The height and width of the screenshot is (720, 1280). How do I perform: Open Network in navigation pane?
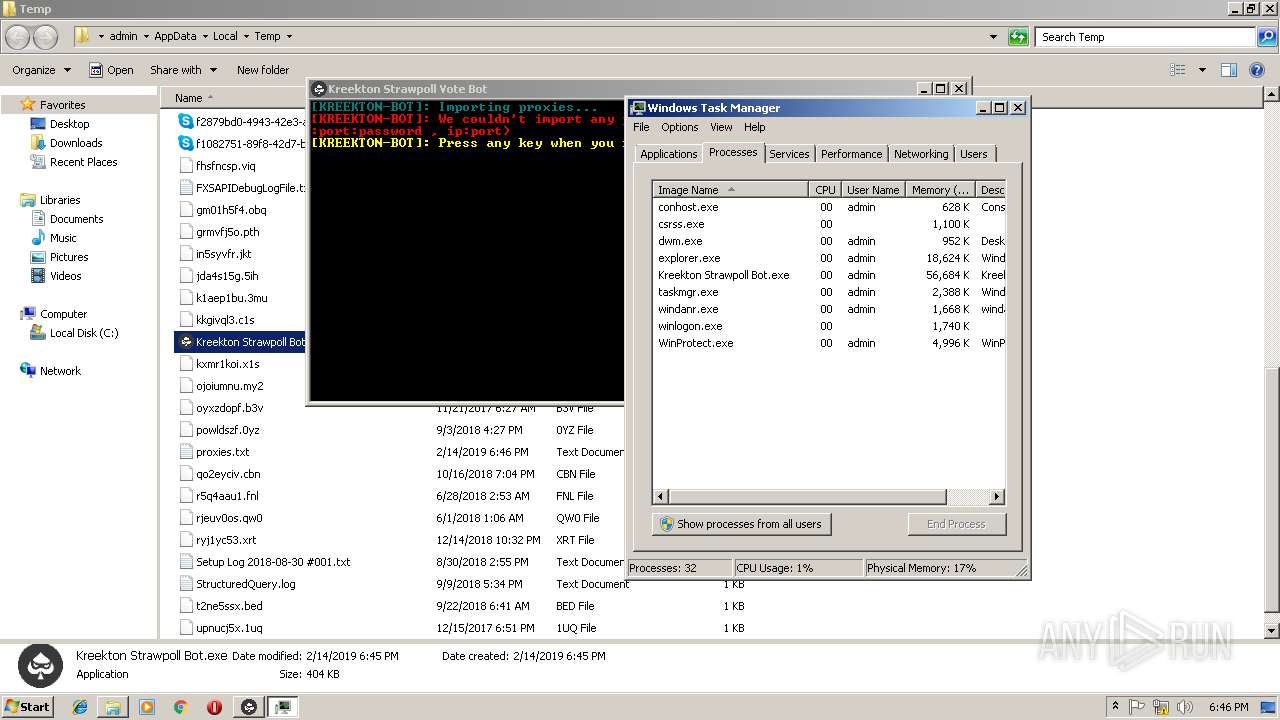(x=60, y=371)
